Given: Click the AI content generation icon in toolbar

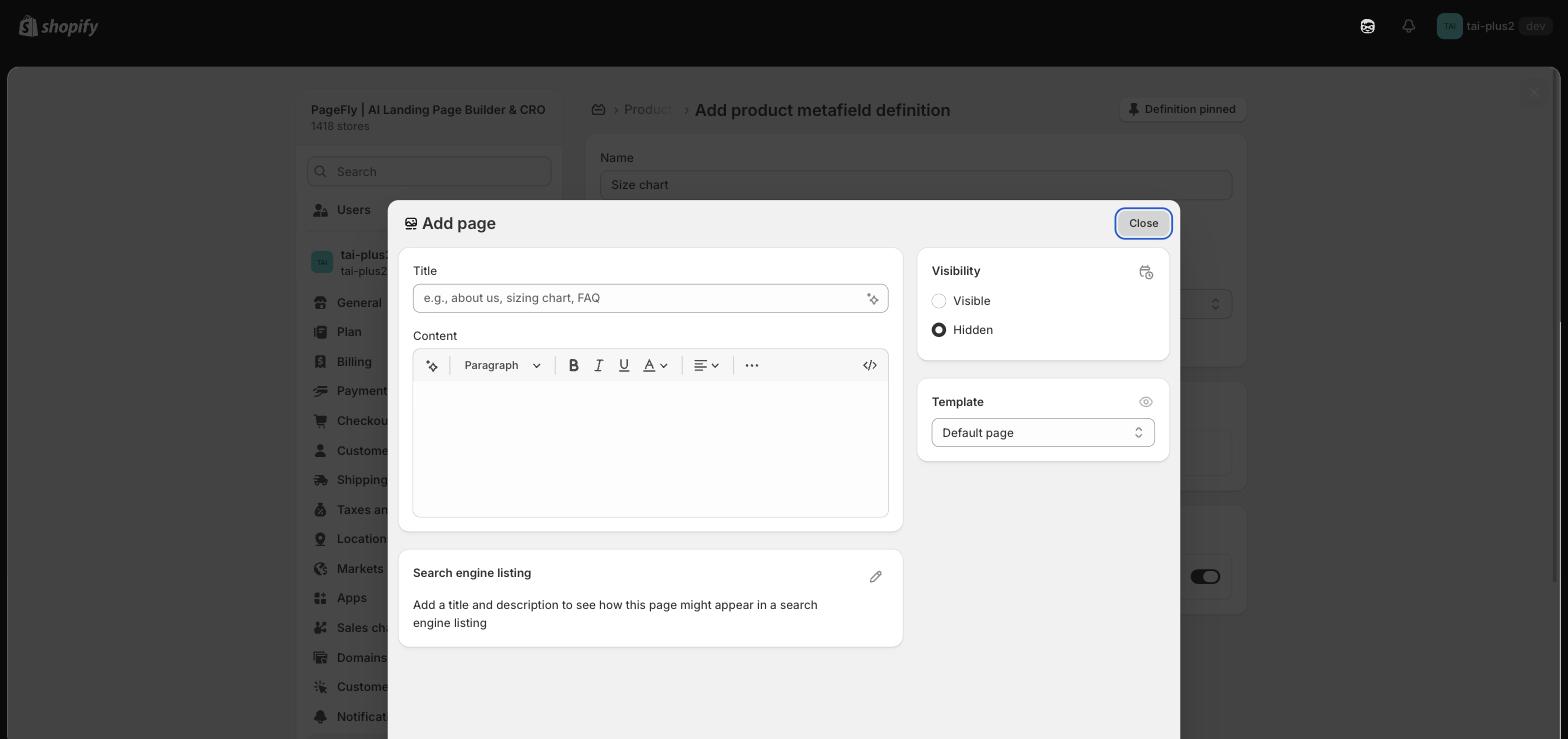Looking at the screenshot, I should (432, 366).
